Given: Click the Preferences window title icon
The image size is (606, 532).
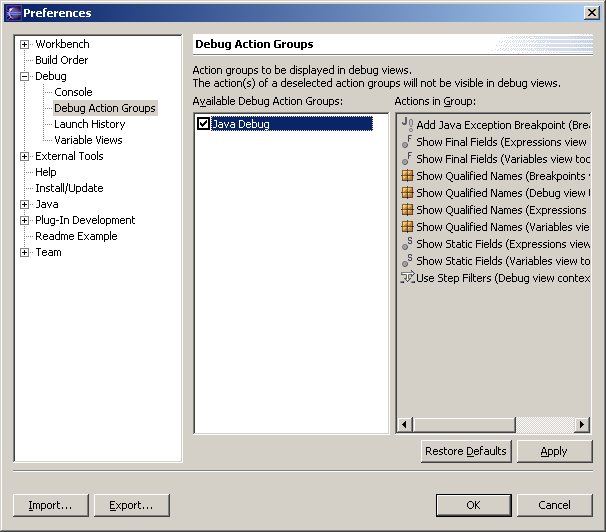Looking at the screenshot, I should pyautogui.click(x=12, y=13).
